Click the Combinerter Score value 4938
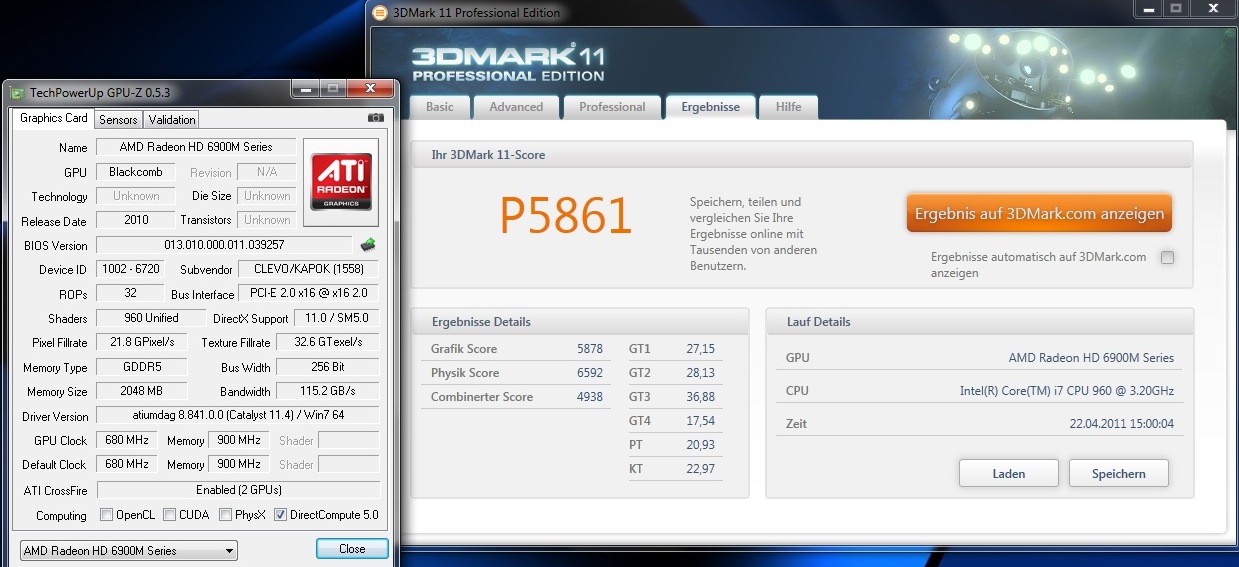Image resolution: width=1239 pixels, height=567 pixels. click(x=590, y=397)
